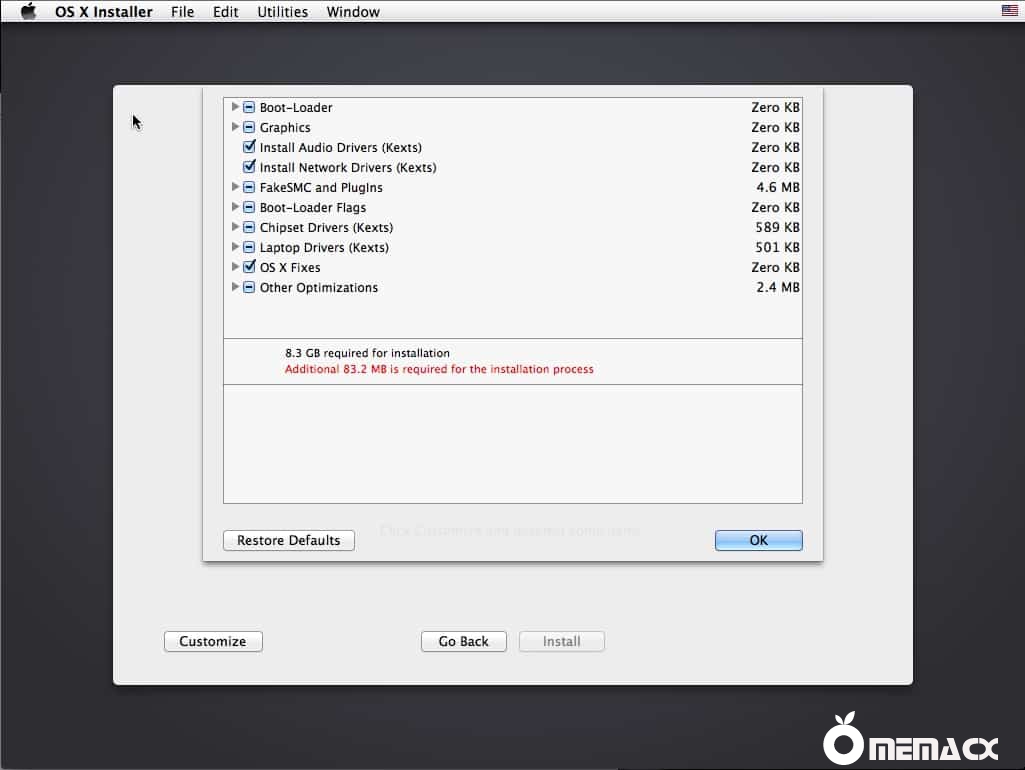
Task: Toggle the Boot-Loader checkbox
Action: [x=249, y=107]
